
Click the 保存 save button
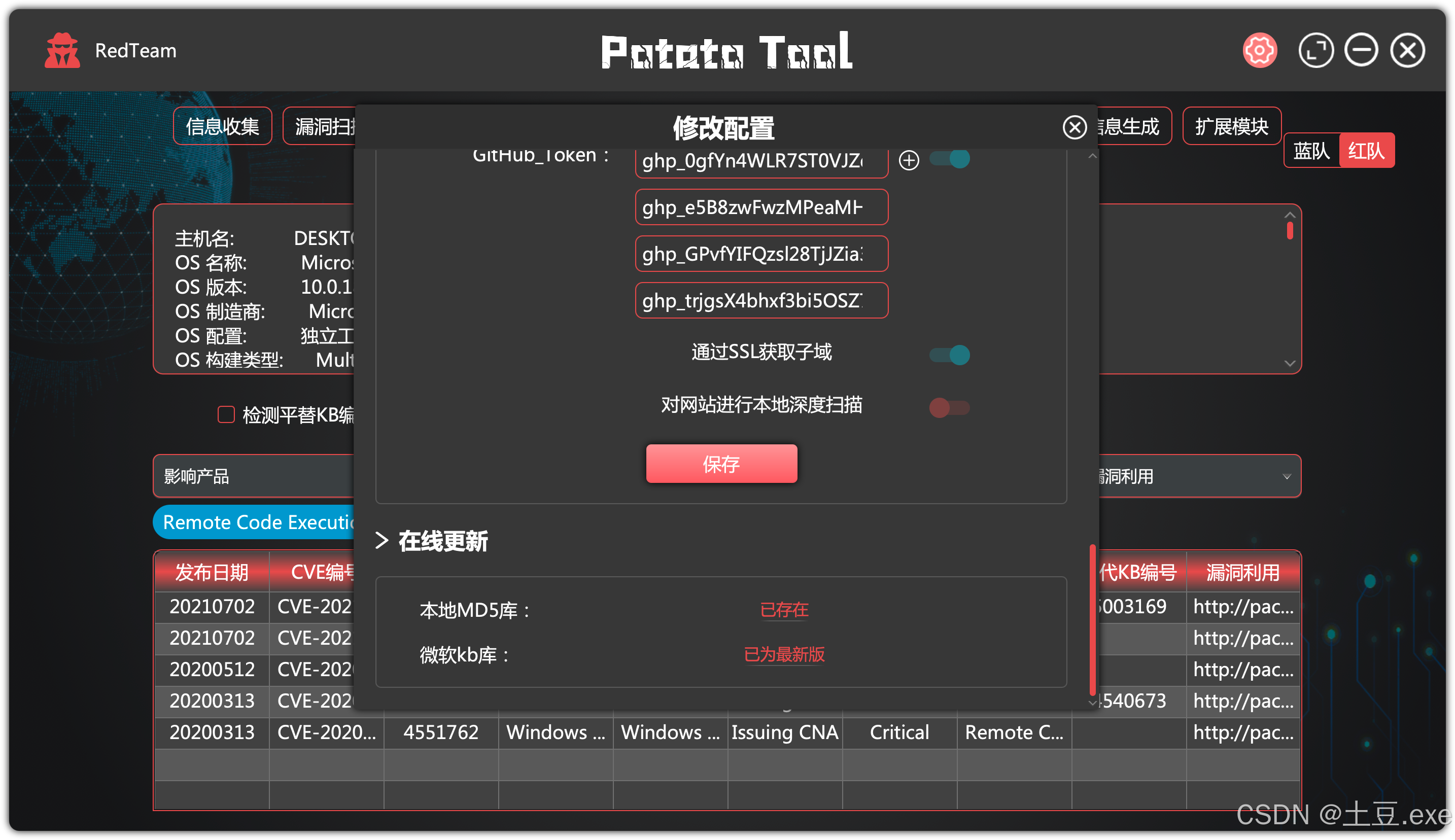[721, 464]
